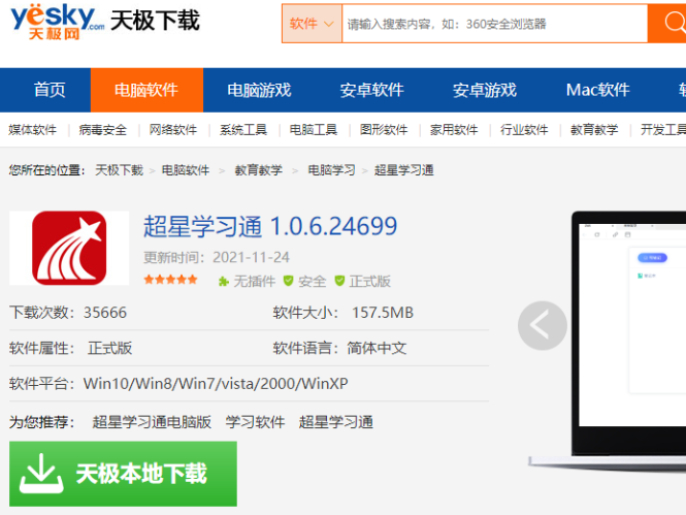The width and height of the screenshot is (686, 515).
Task: Open the 行业软件 subcategory
Action: [x=524, y=130]
